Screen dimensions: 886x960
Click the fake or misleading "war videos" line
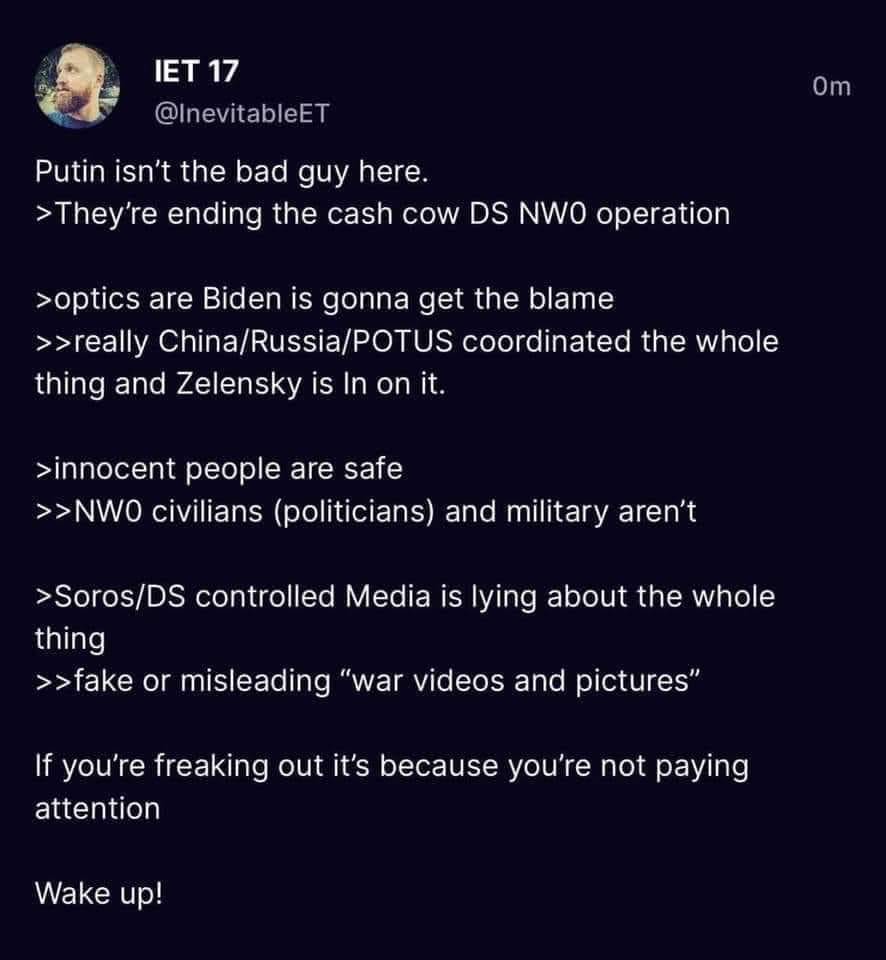(367, 681)
